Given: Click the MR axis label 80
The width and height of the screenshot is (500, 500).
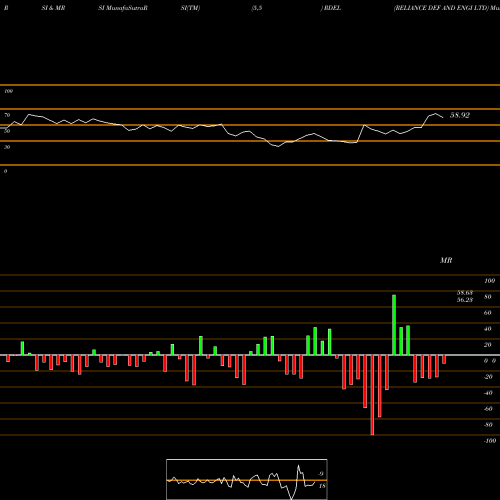Looking at the screenshot, I should tap(488, 297).
